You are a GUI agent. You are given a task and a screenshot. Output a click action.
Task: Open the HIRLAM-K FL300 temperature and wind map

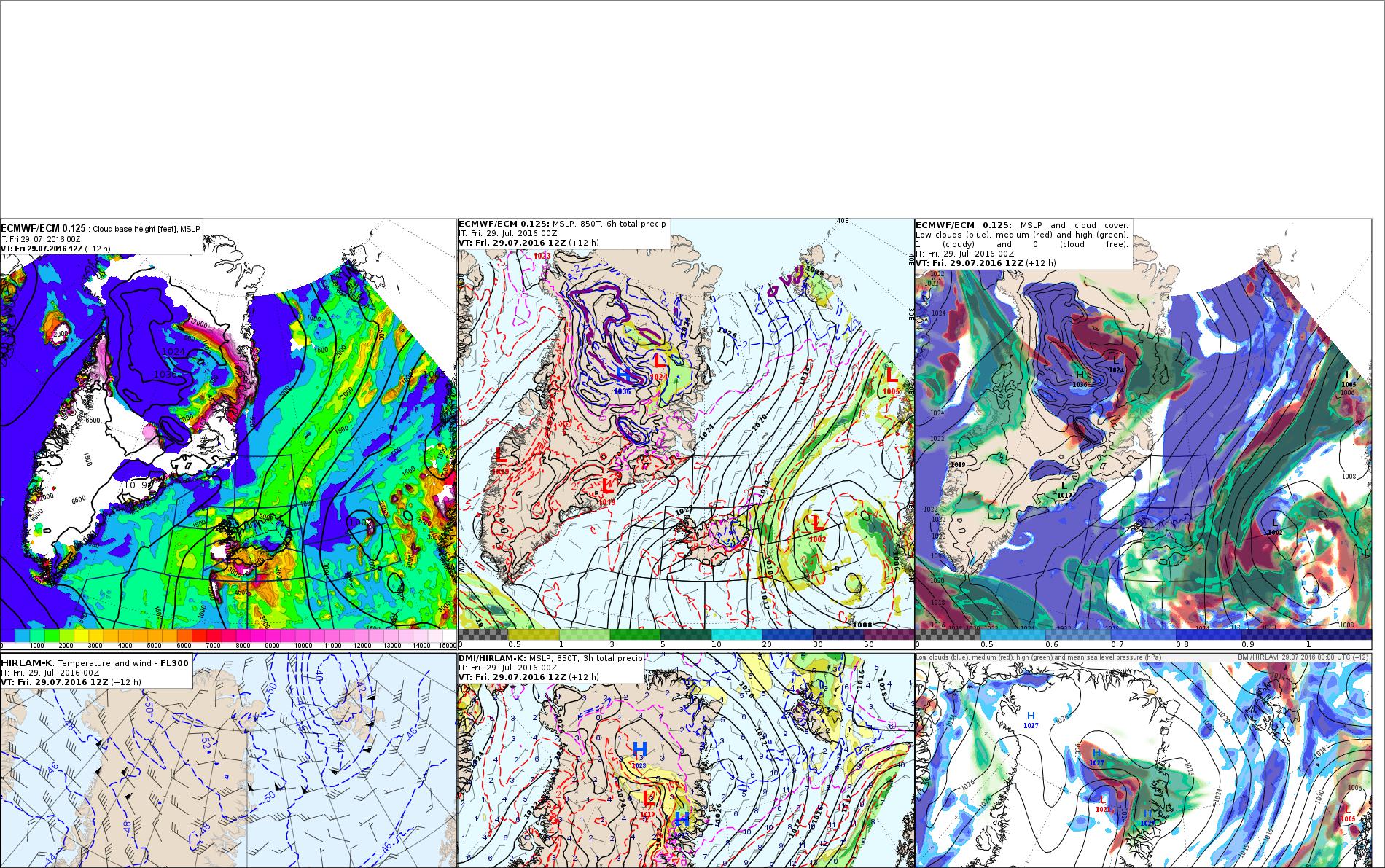coord(228,760)
